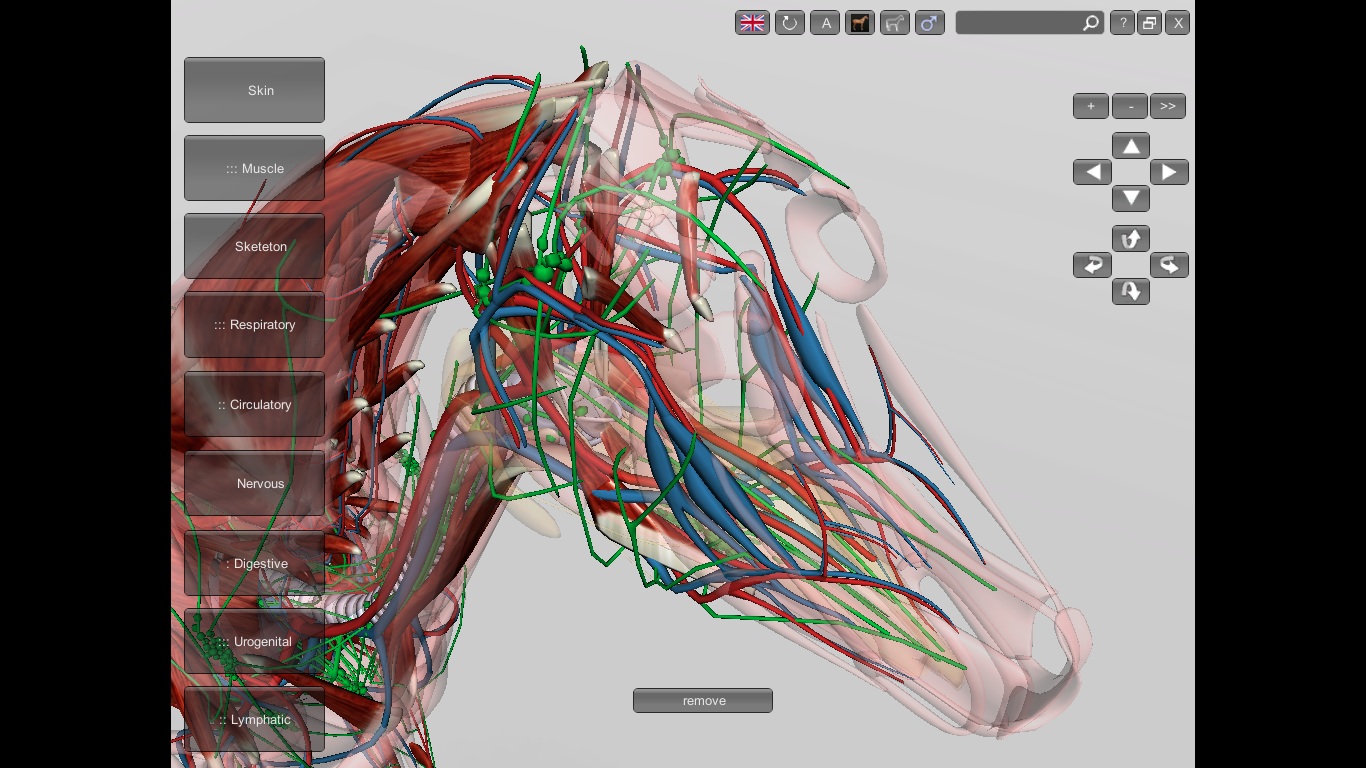Pan view left with the triangle arrow

pos(1092,173)
